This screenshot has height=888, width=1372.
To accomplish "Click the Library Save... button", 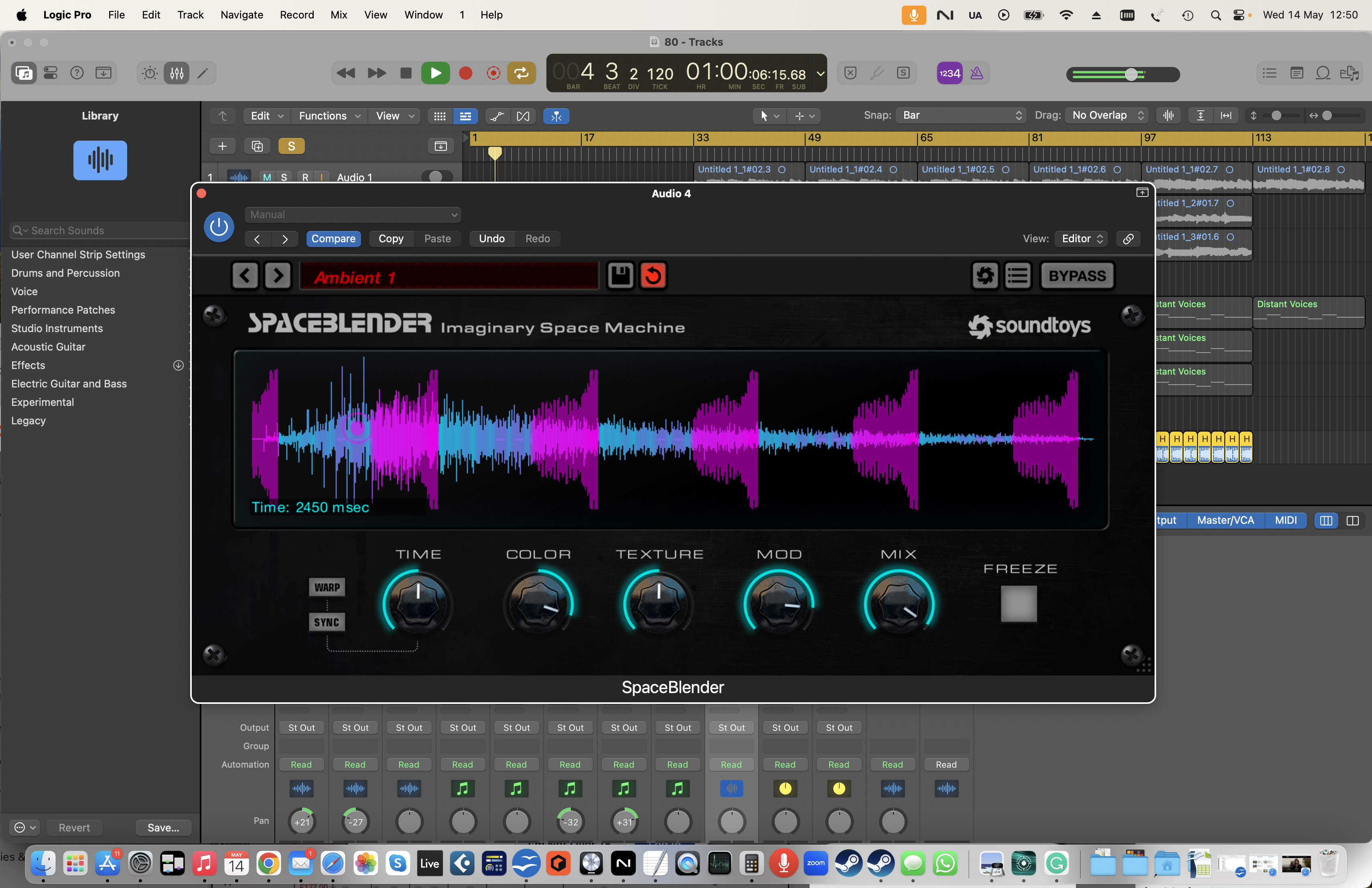I will [x=163, y=827].
